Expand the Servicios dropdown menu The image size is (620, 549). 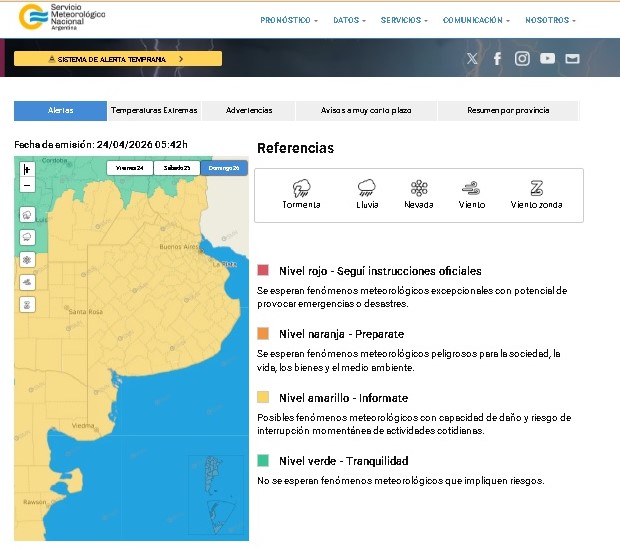[x=404, y=20]
